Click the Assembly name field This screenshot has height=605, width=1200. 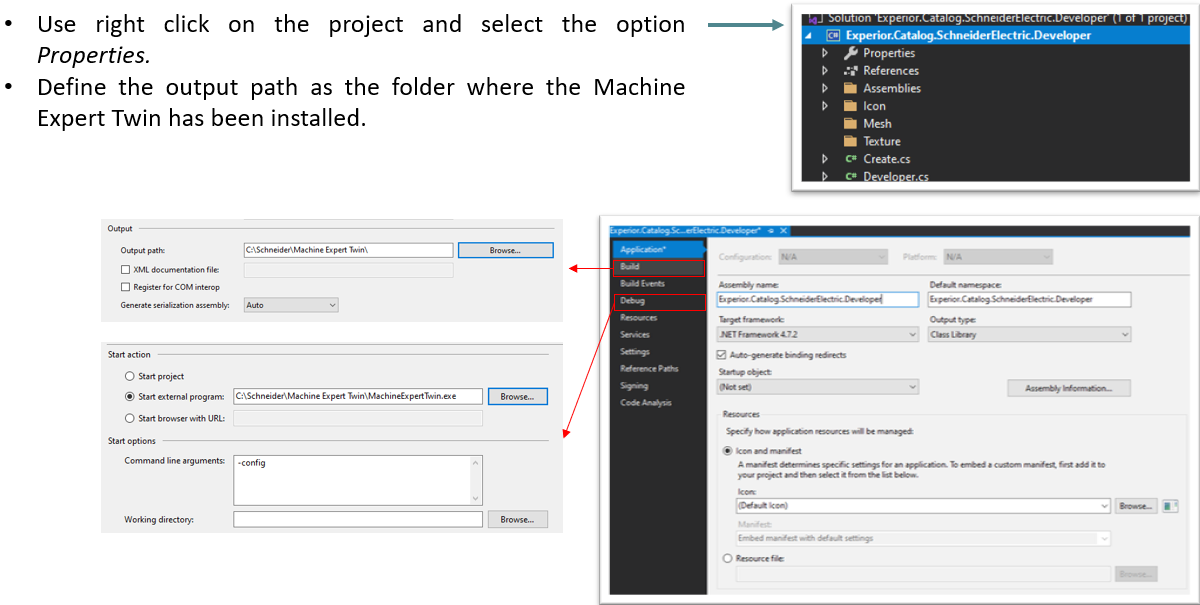(818, 299)
